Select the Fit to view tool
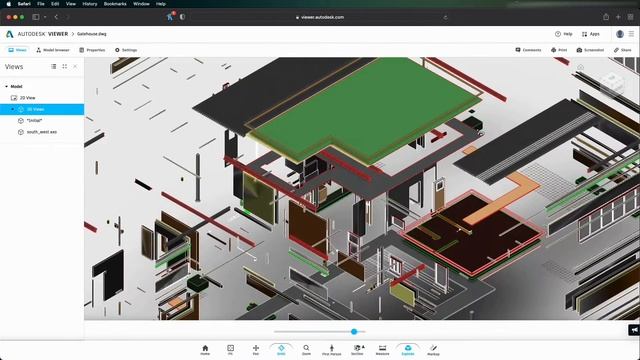This screenshot has width=640, height=360. 231,350
